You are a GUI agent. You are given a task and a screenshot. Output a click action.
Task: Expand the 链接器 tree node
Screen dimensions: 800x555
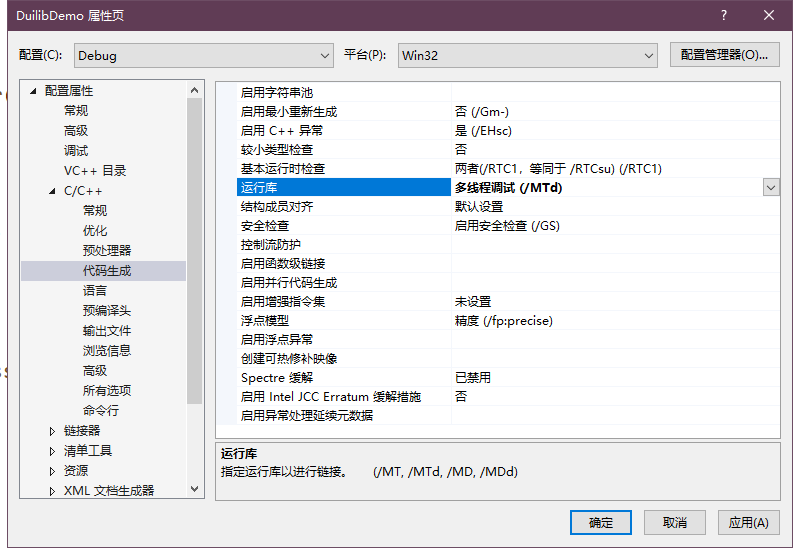coord(52,431)
